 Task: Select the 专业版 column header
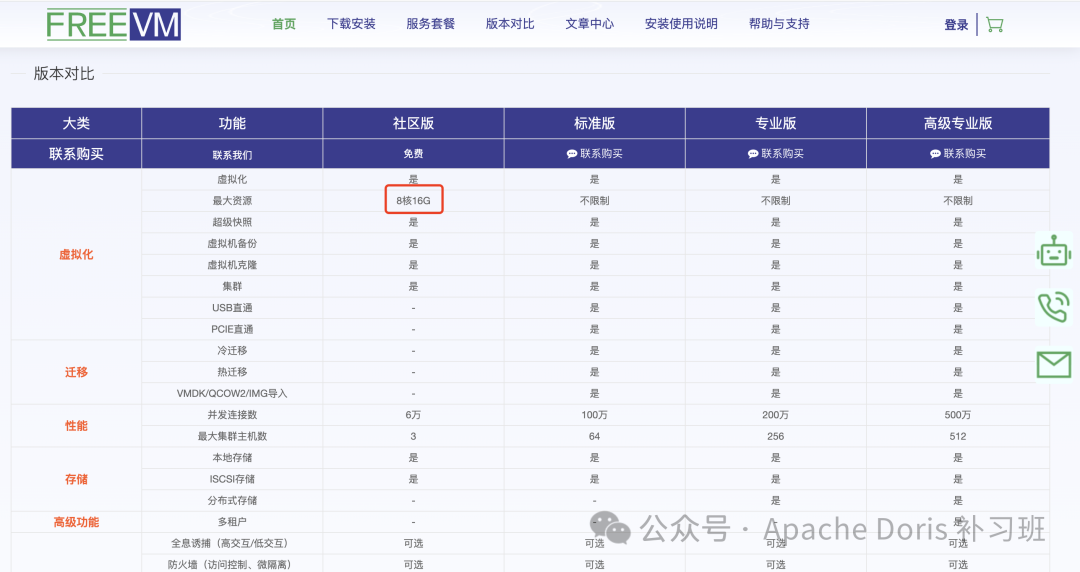click(x=776, y=123)
